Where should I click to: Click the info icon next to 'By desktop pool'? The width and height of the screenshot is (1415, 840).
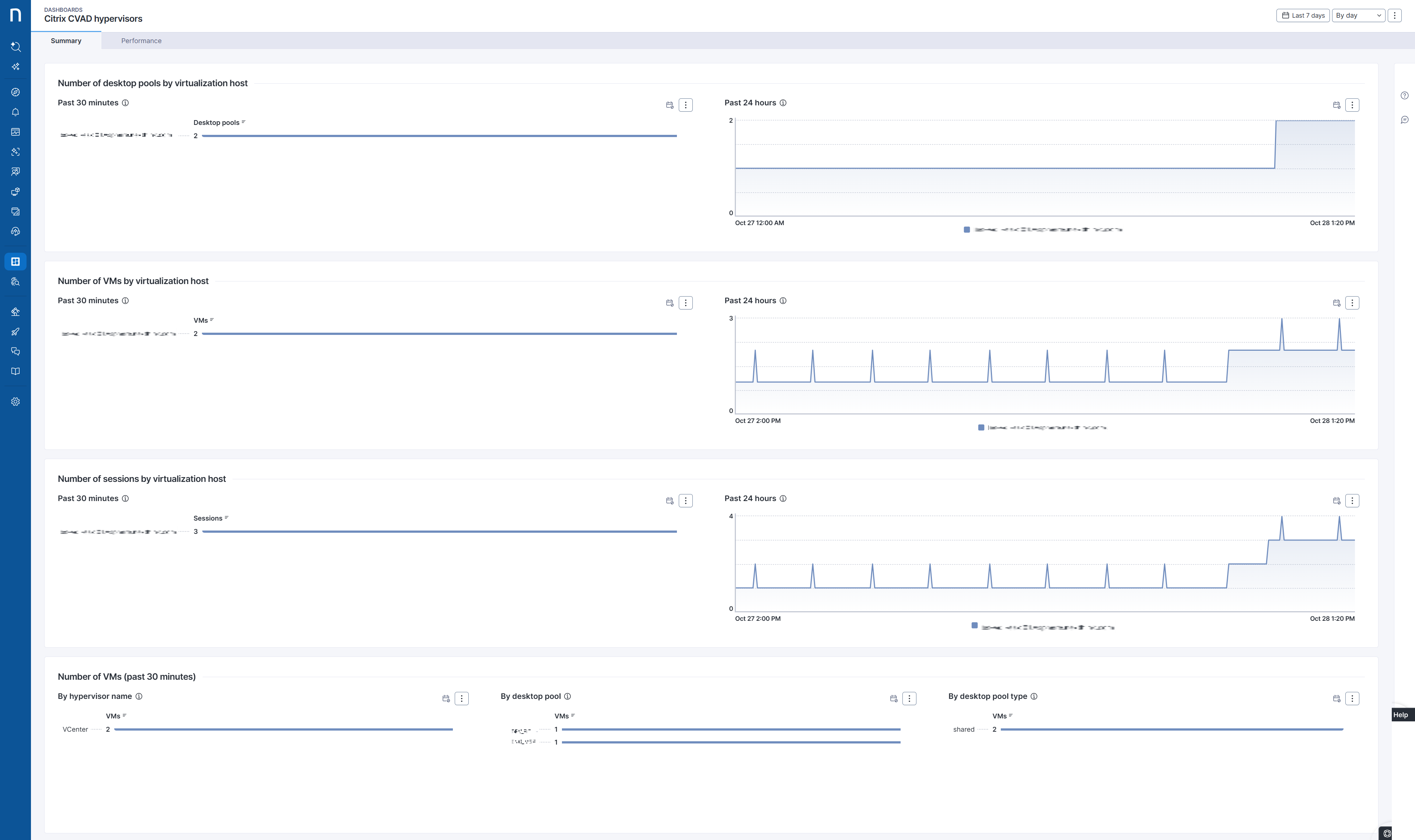click(567, 696)
